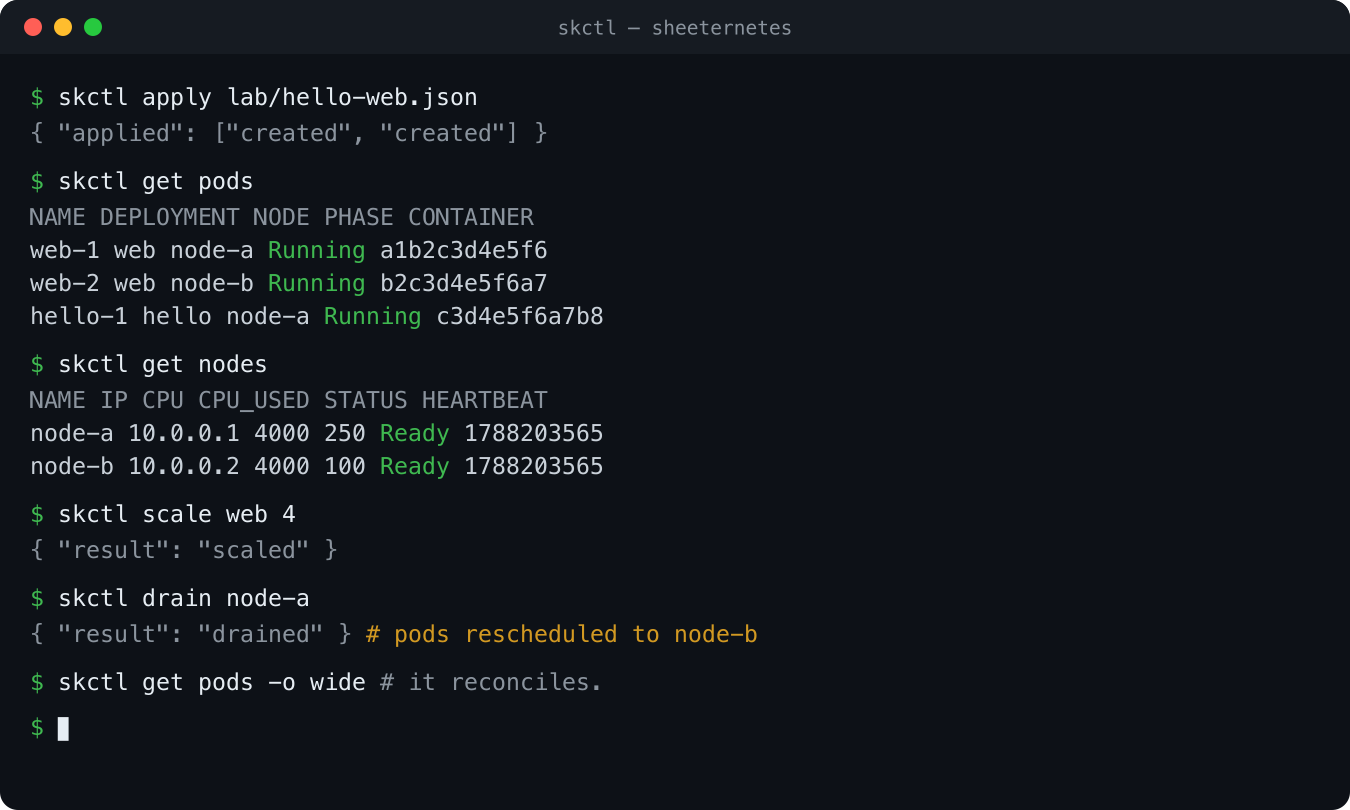This screenshot has height=810, width=1350.
Task: Click the window title "skctl — sheeternetes"
Action: 675,28
